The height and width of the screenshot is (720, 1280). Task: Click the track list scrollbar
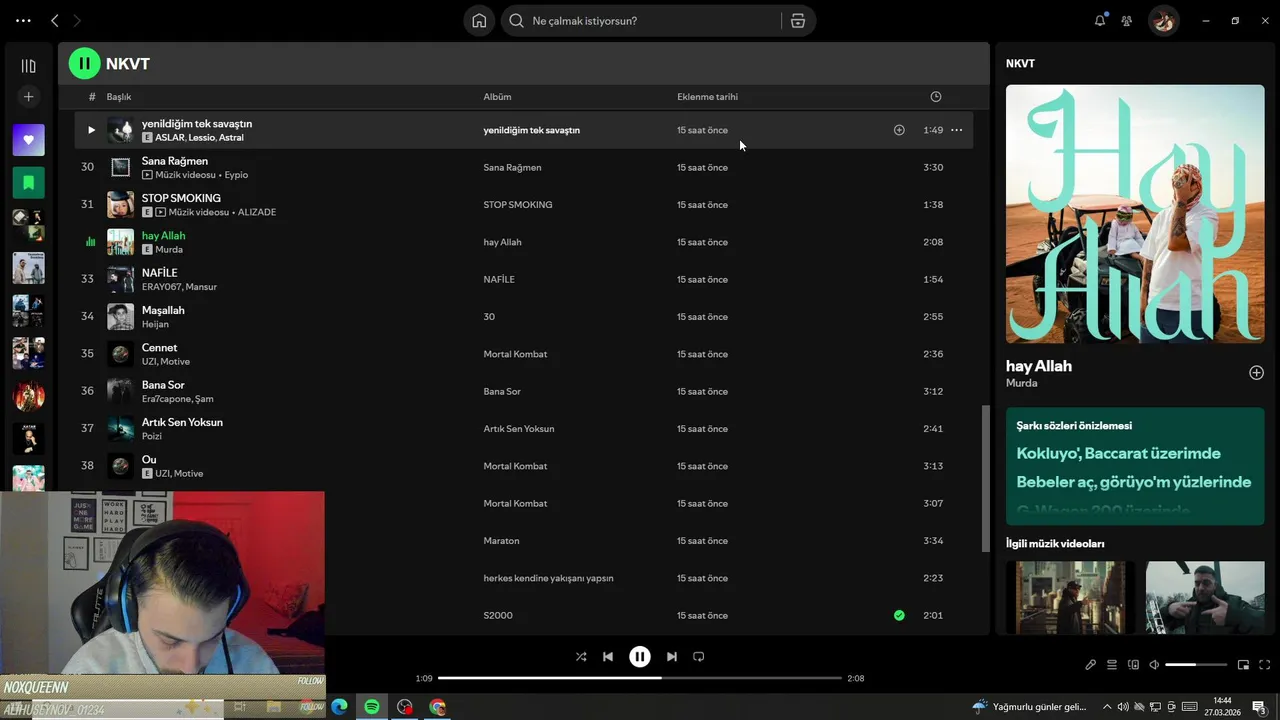[986, 478]
